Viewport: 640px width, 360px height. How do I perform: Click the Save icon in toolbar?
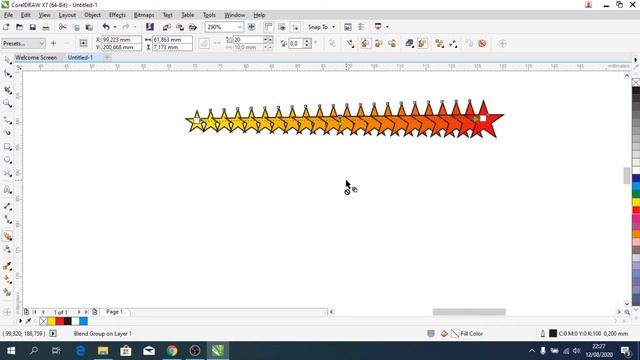33,27
